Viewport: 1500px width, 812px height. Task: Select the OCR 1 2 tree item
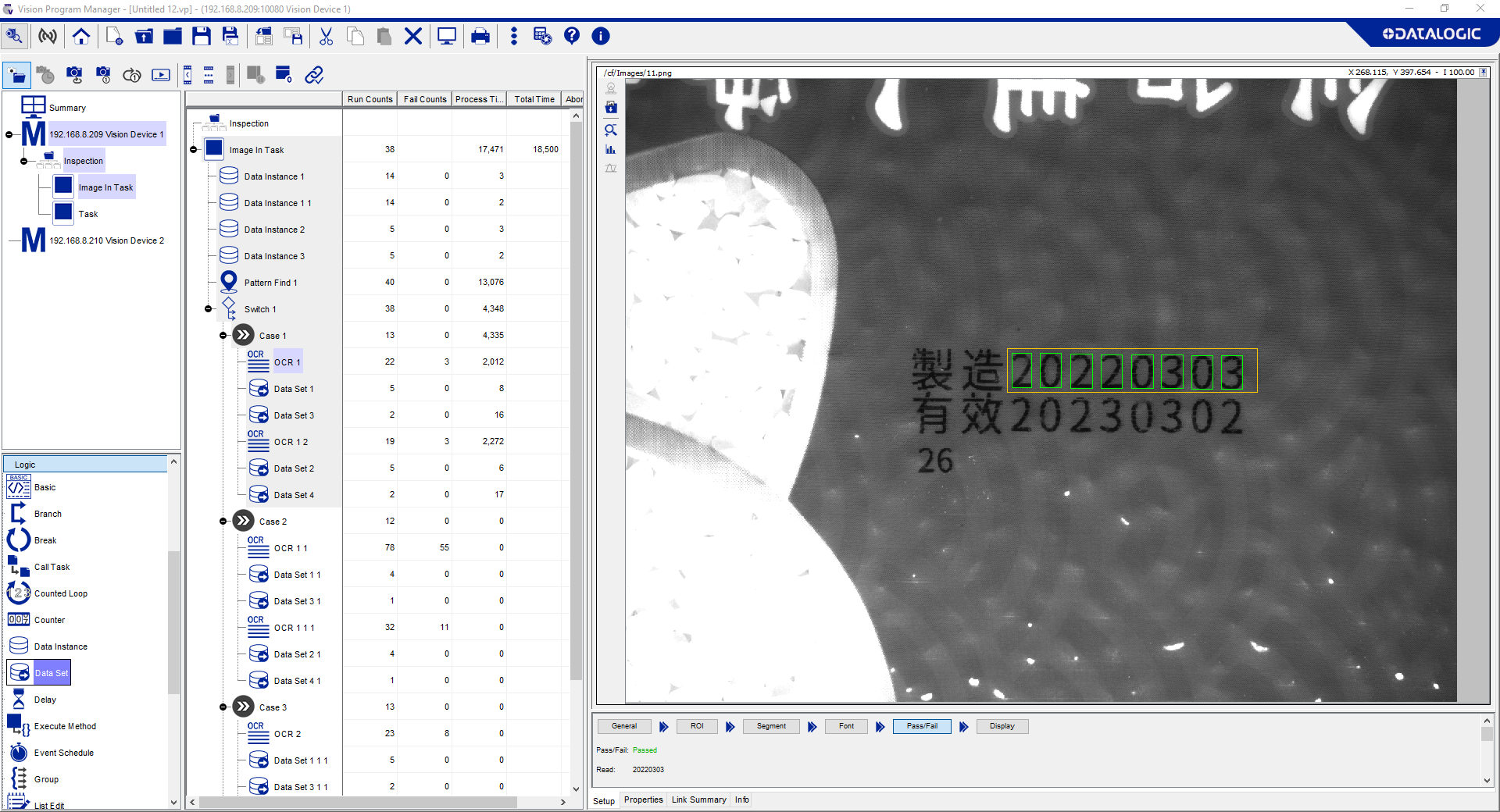point(291,442)
